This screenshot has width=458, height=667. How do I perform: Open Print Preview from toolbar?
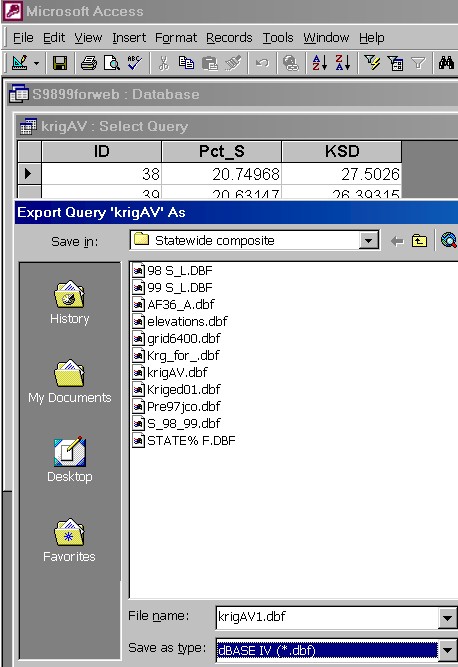coord(112,63)
